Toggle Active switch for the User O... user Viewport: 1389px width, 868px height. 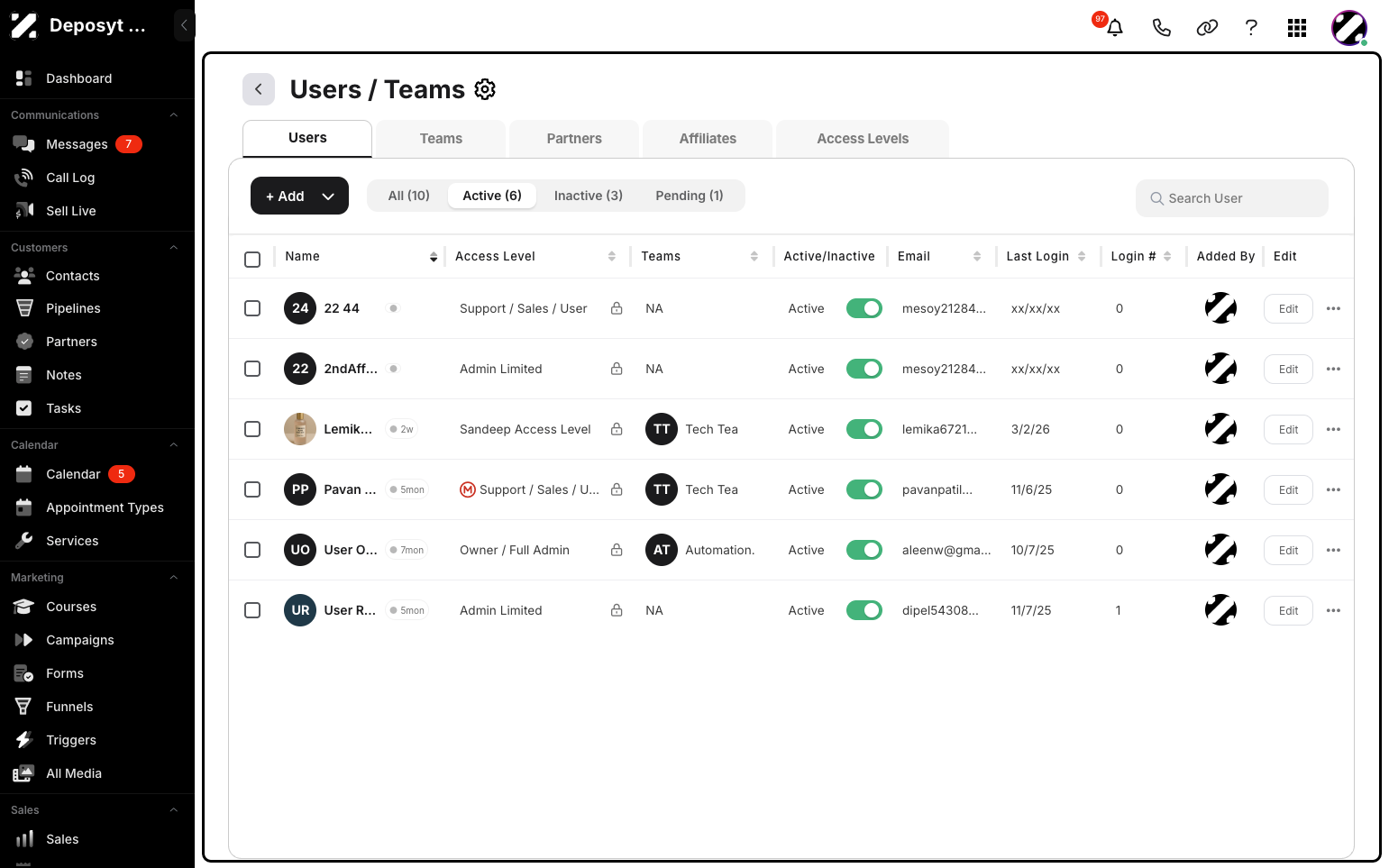[864, 550]
